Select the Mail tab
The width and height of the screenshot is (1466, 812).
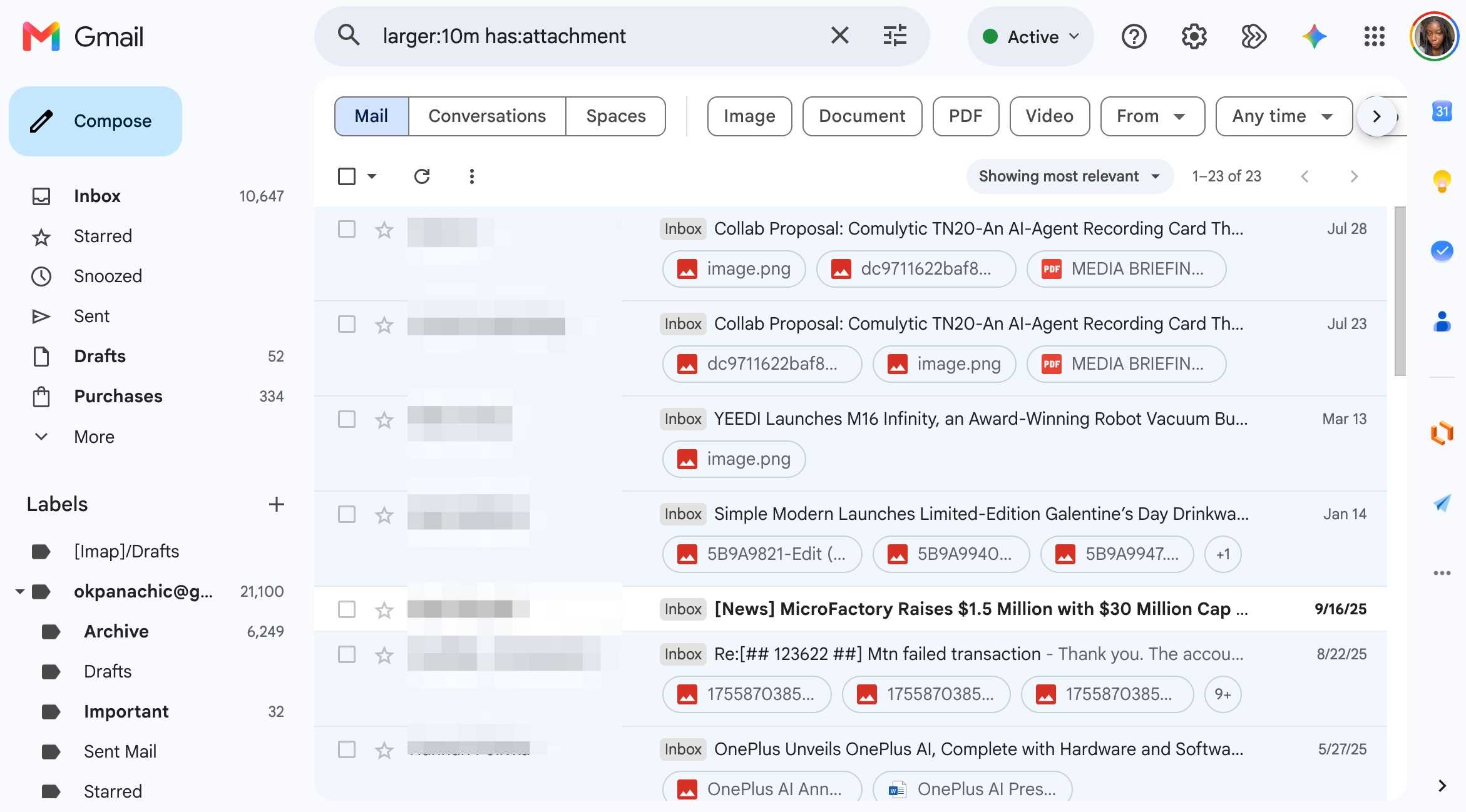371,116
